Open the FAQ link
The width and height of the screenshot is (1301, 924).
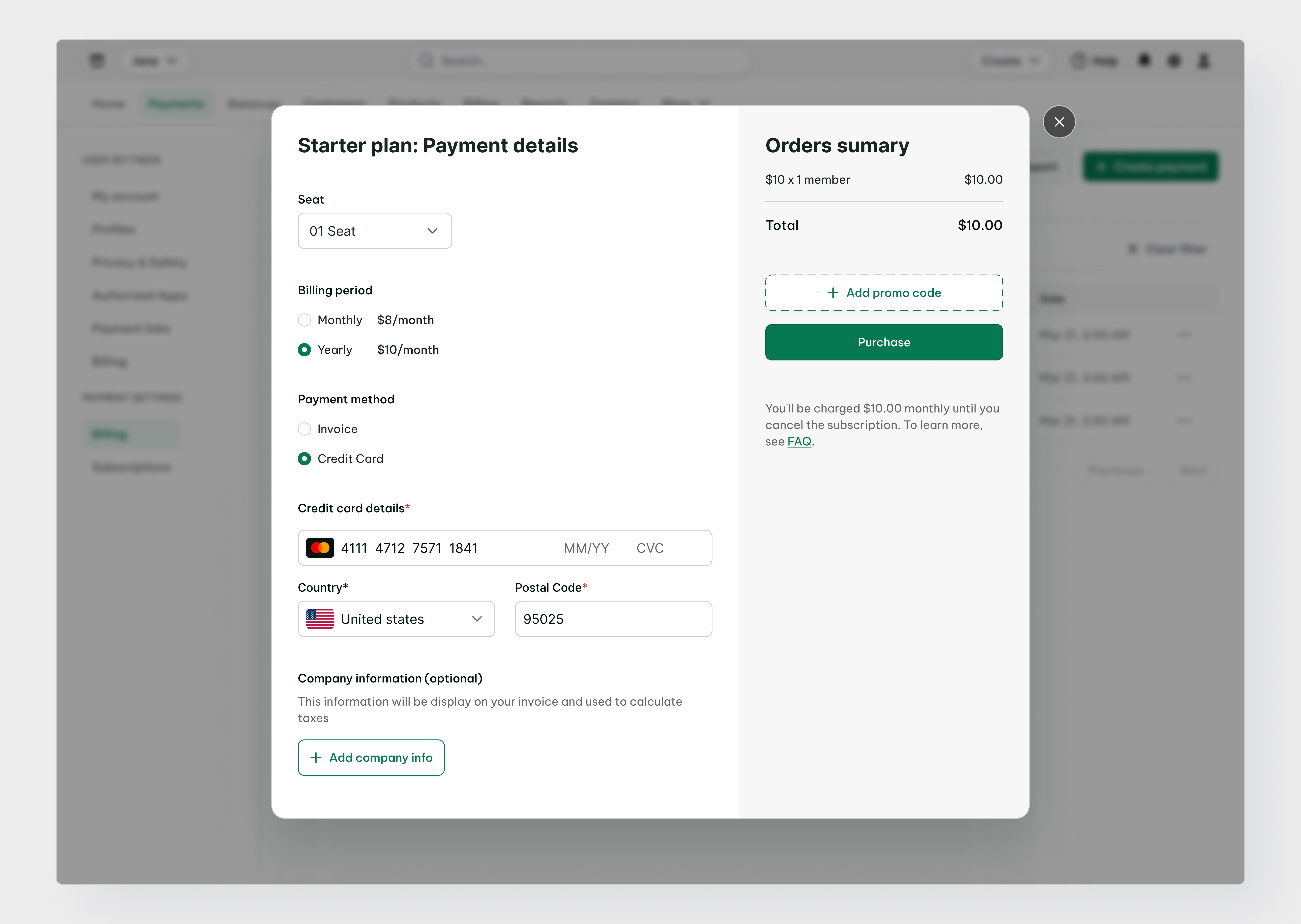[799, 442]
